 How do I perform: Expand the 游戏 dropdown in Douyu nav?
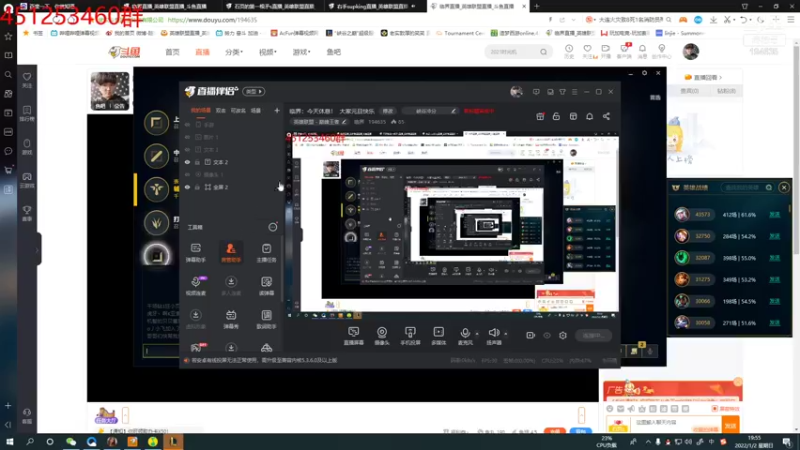(301, 52)
